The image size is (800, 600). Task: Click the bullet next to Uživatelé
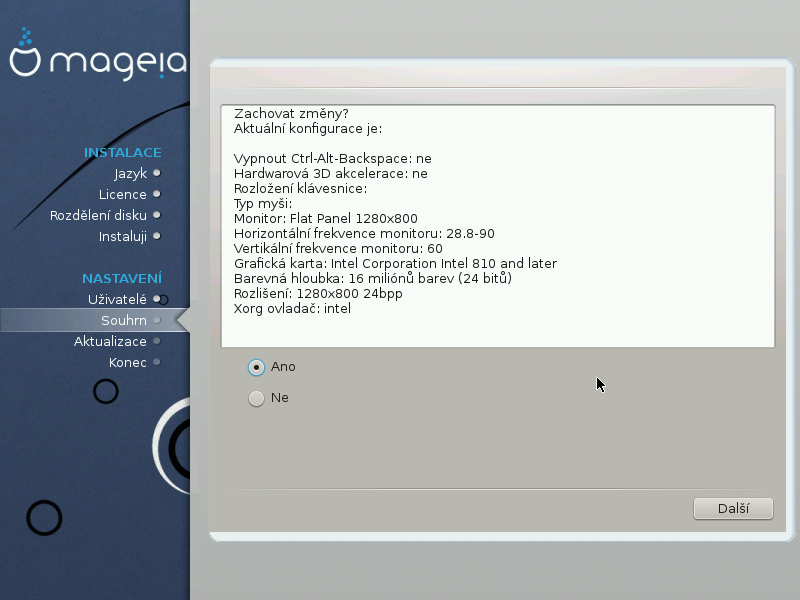(x=157, y=299)
